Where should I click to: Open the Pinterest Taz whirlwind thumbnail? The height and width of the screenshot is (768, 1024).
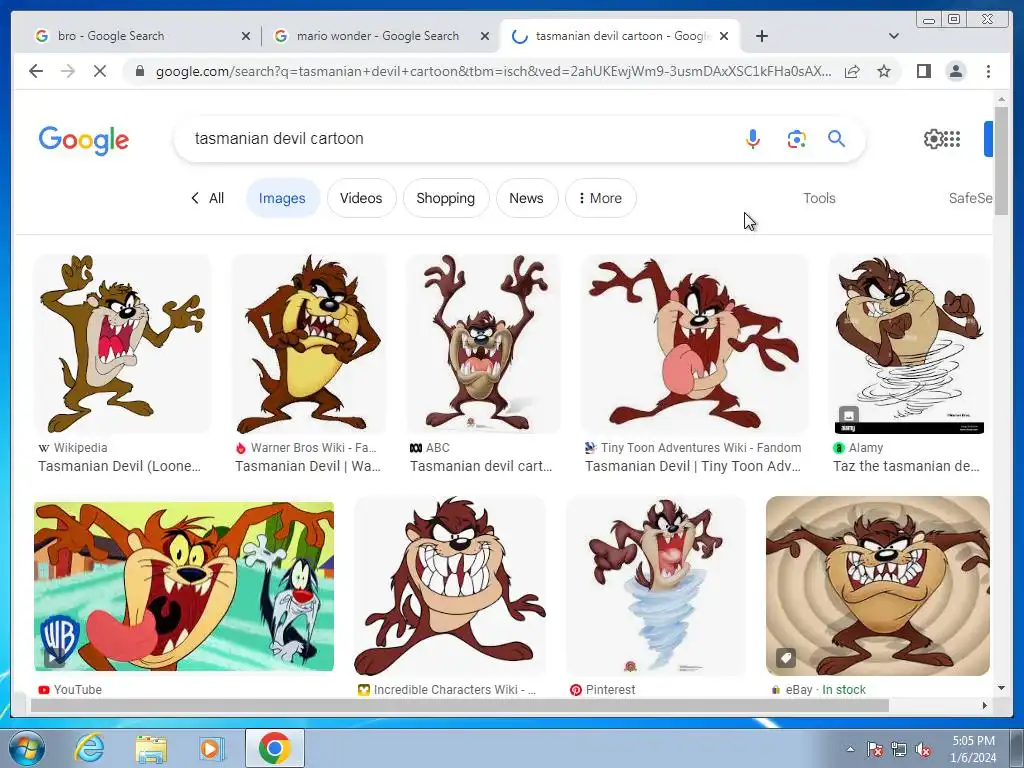[656, 586]
